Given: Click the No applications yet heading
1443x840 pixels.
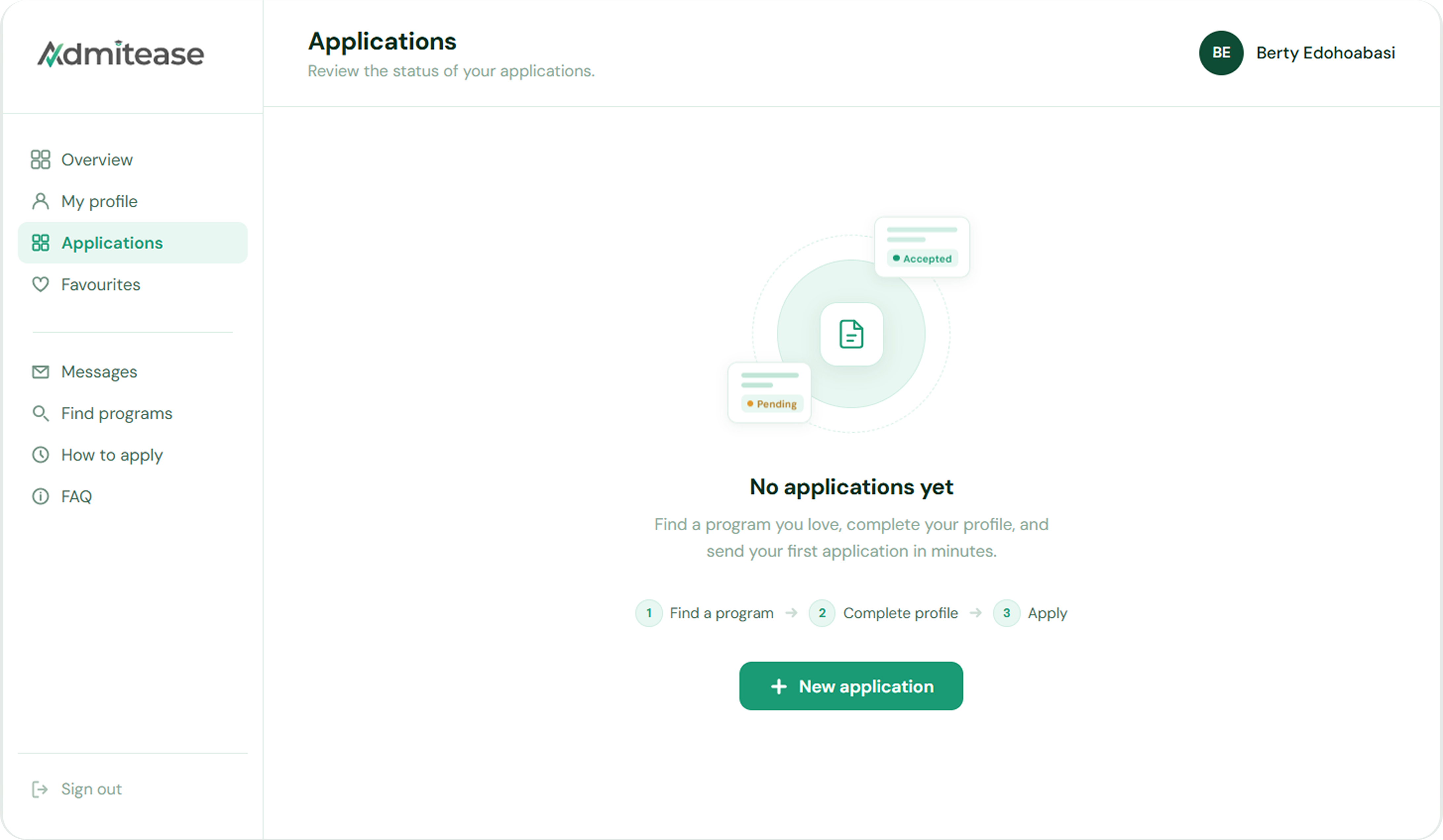Looking at the screenshot, I should coord(851,487).
